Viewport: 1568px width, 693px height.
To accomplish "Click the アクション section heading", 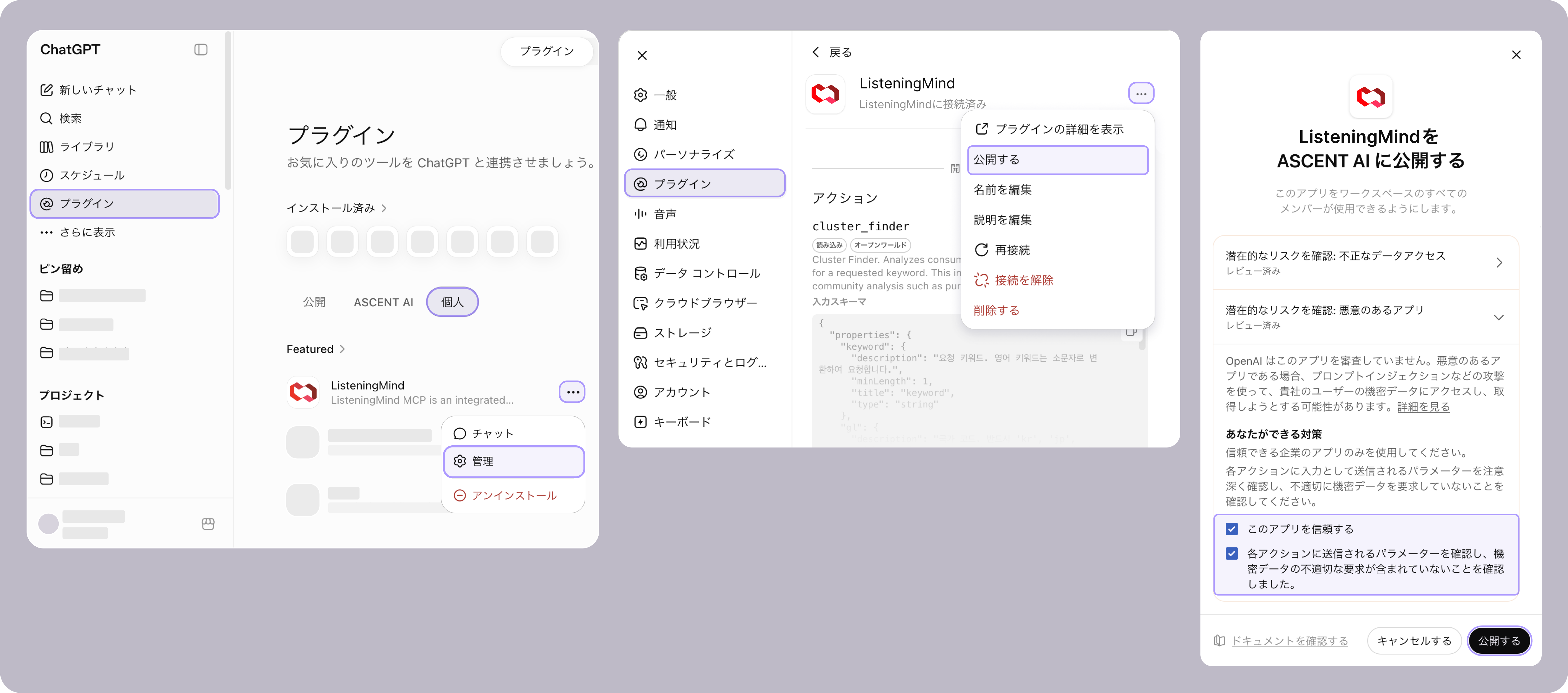I will [x=845, y=198].
